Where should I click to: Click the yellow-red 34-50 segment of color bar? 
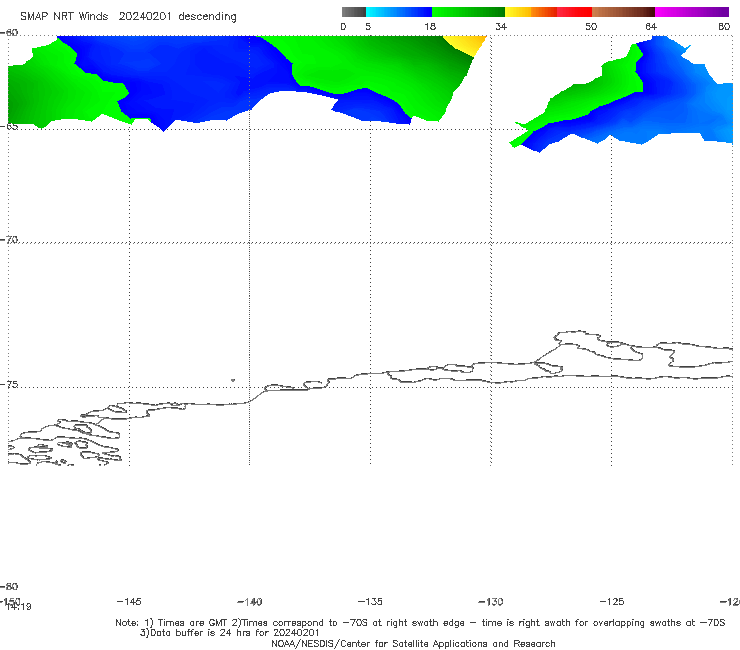548,12
